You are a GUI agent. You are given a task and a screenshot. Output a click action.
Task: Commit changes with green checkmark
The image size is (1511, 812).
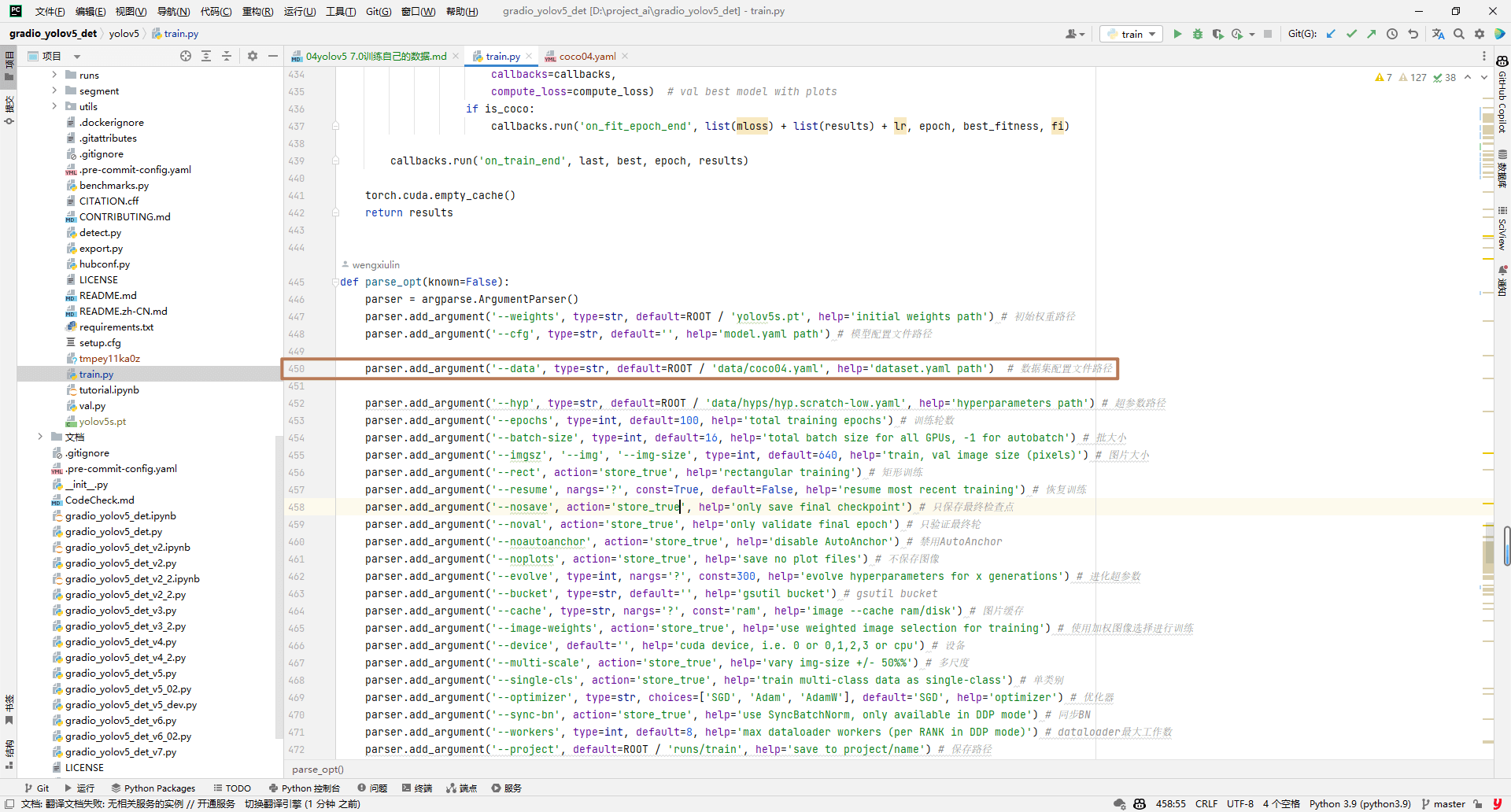(1351, 34)
